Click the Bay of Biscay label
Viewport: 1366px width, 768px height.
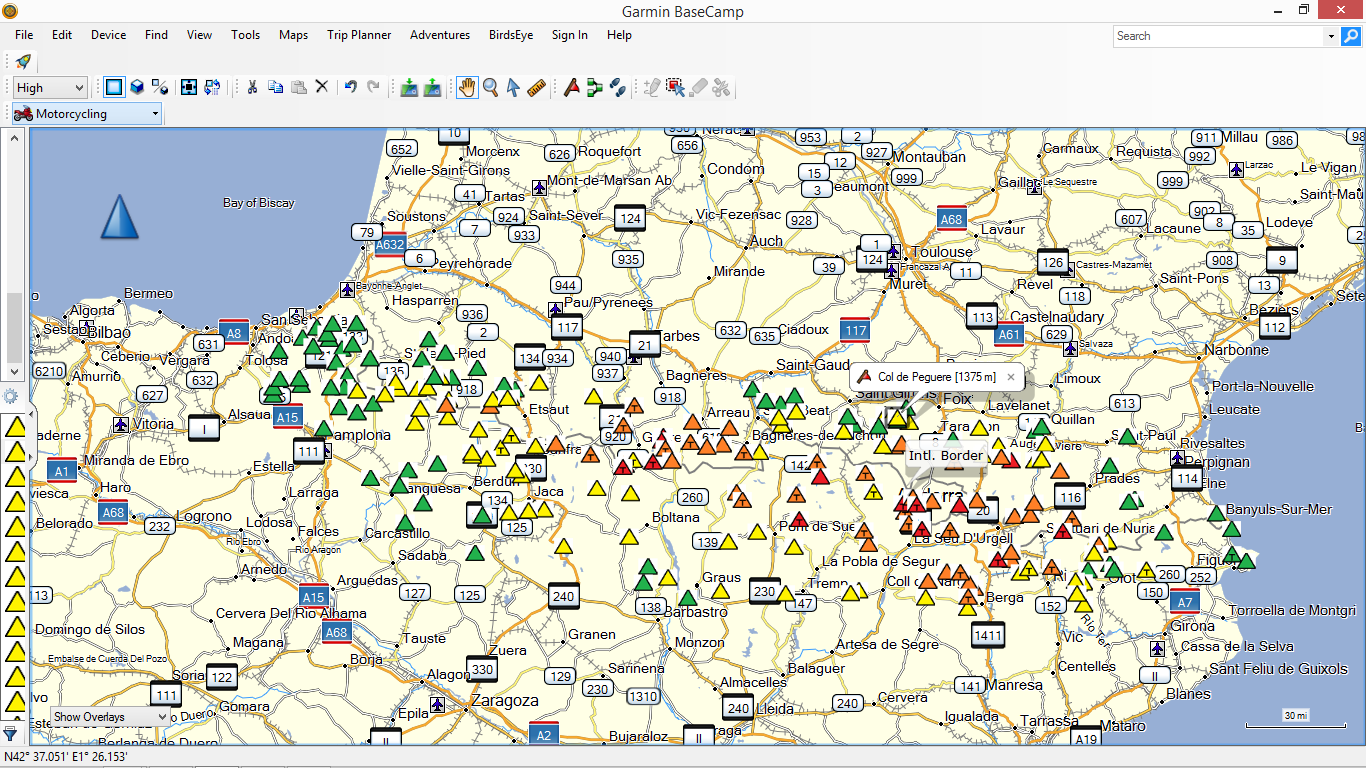tap(259, 203)
